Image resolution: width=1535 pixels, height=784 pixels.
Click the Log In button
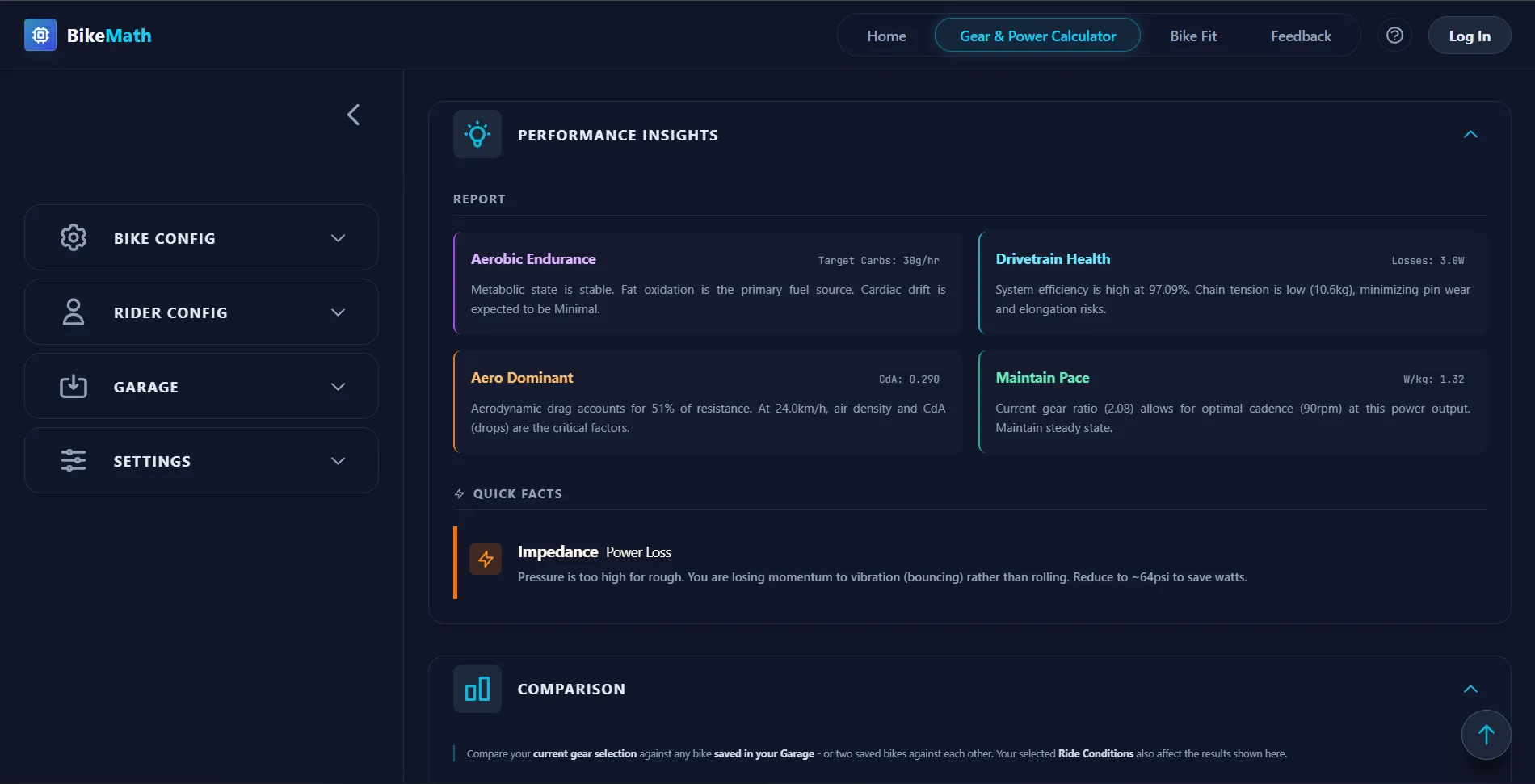1470,36
